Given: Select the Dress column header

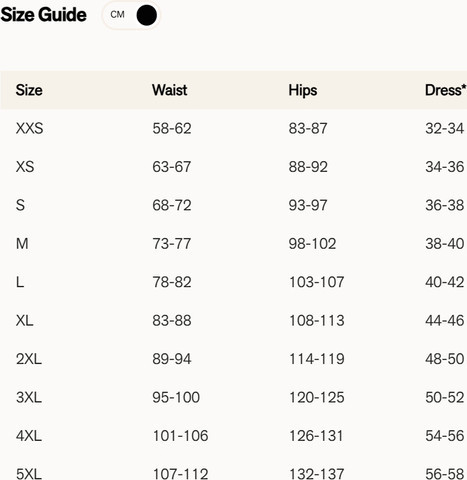Looking at the screenshot, I should pos(445,90).
